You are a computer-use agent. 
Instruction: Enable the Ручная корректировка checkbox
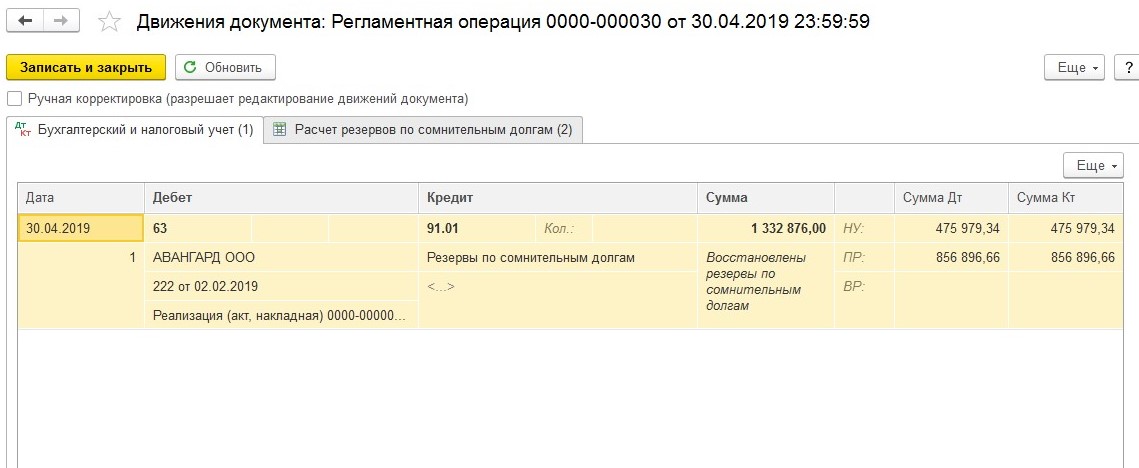coord(14,99)
